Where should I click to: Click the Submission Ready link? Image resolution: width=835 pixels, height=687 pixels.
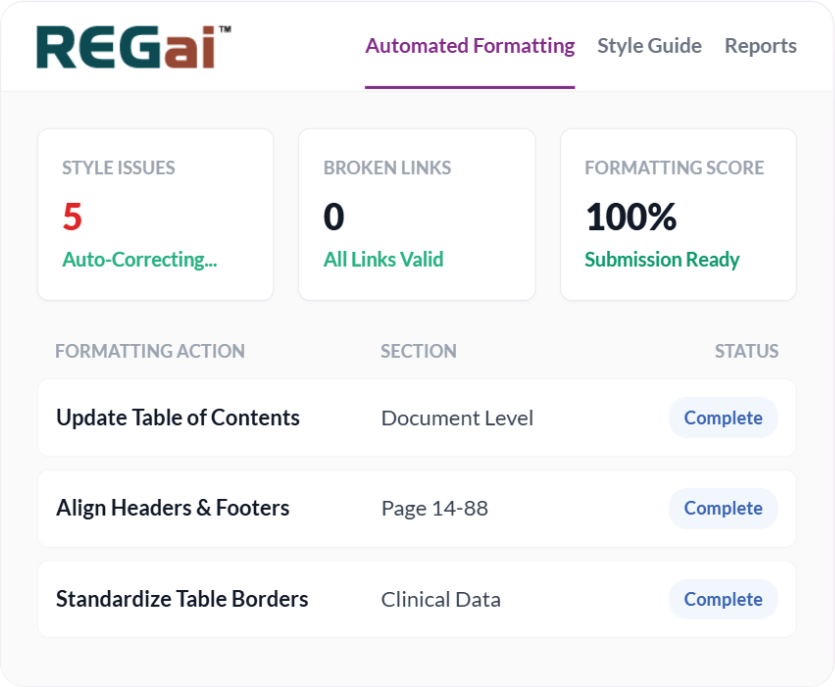coord(662,259)
